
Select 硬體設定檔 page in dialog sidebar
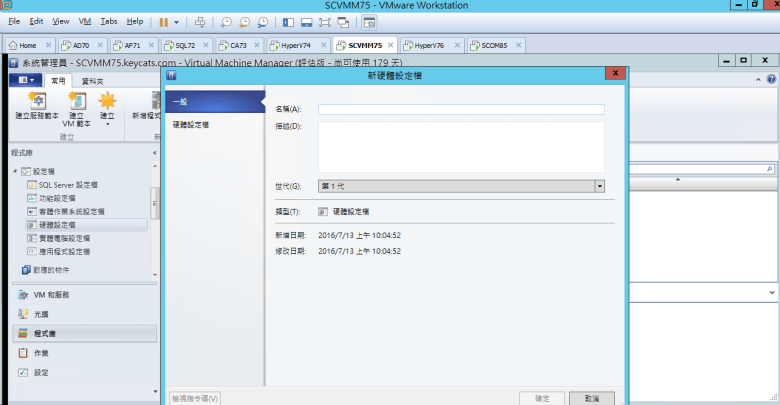pos(190,124)
